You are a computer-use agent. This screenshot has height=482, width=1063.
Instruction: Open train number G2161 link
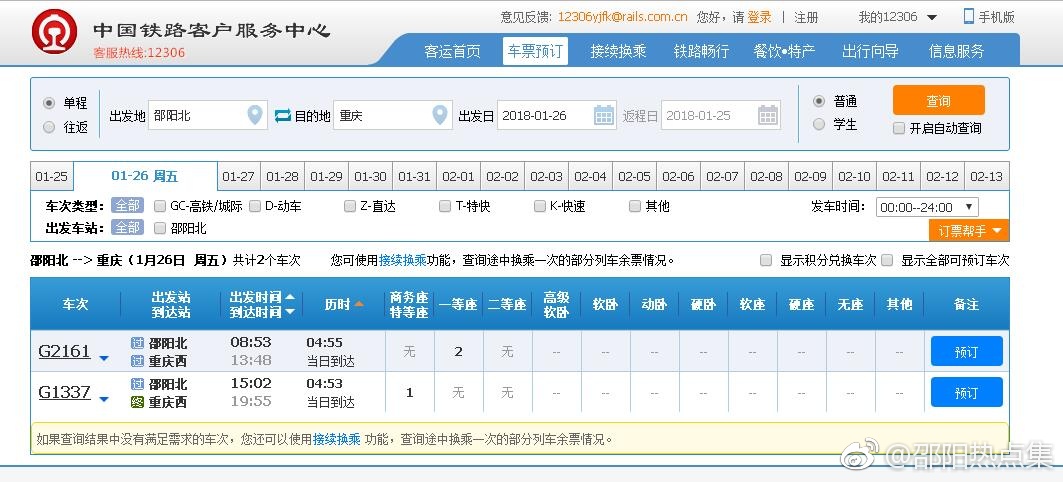pos(64,351)
